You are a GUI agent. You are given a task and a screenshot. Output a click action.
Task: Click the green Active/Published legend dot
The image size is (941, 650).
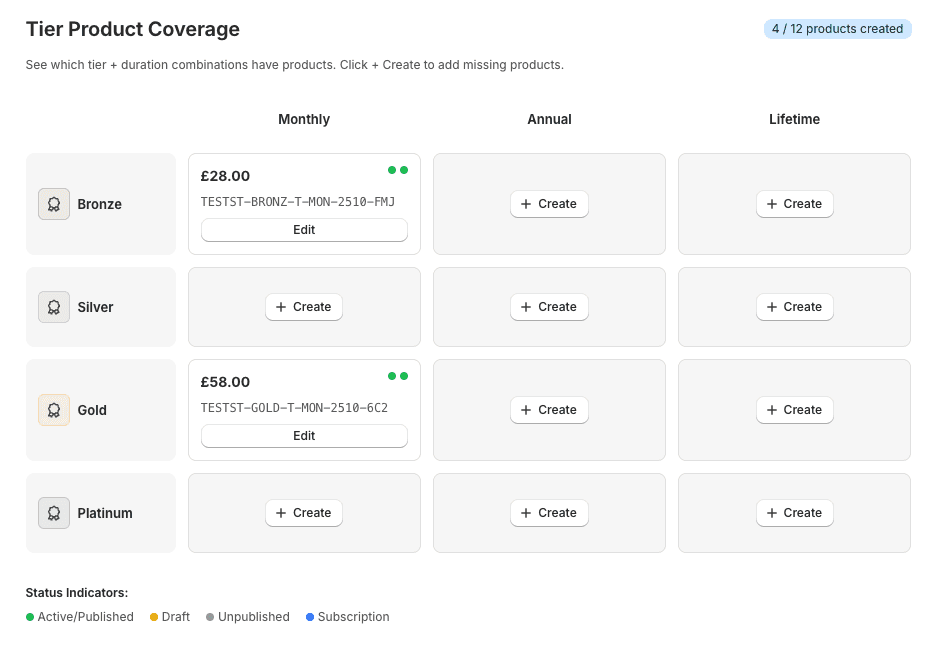pyautogui.click(x=30, y=617)
